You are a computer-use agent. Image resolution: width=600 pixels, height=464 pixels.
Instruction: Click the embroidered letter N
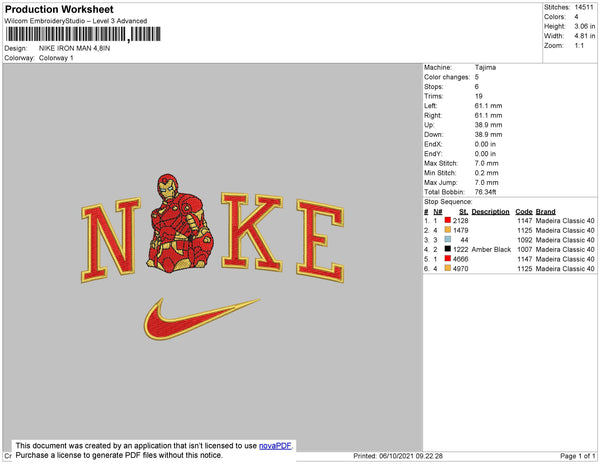coord(111,240)
